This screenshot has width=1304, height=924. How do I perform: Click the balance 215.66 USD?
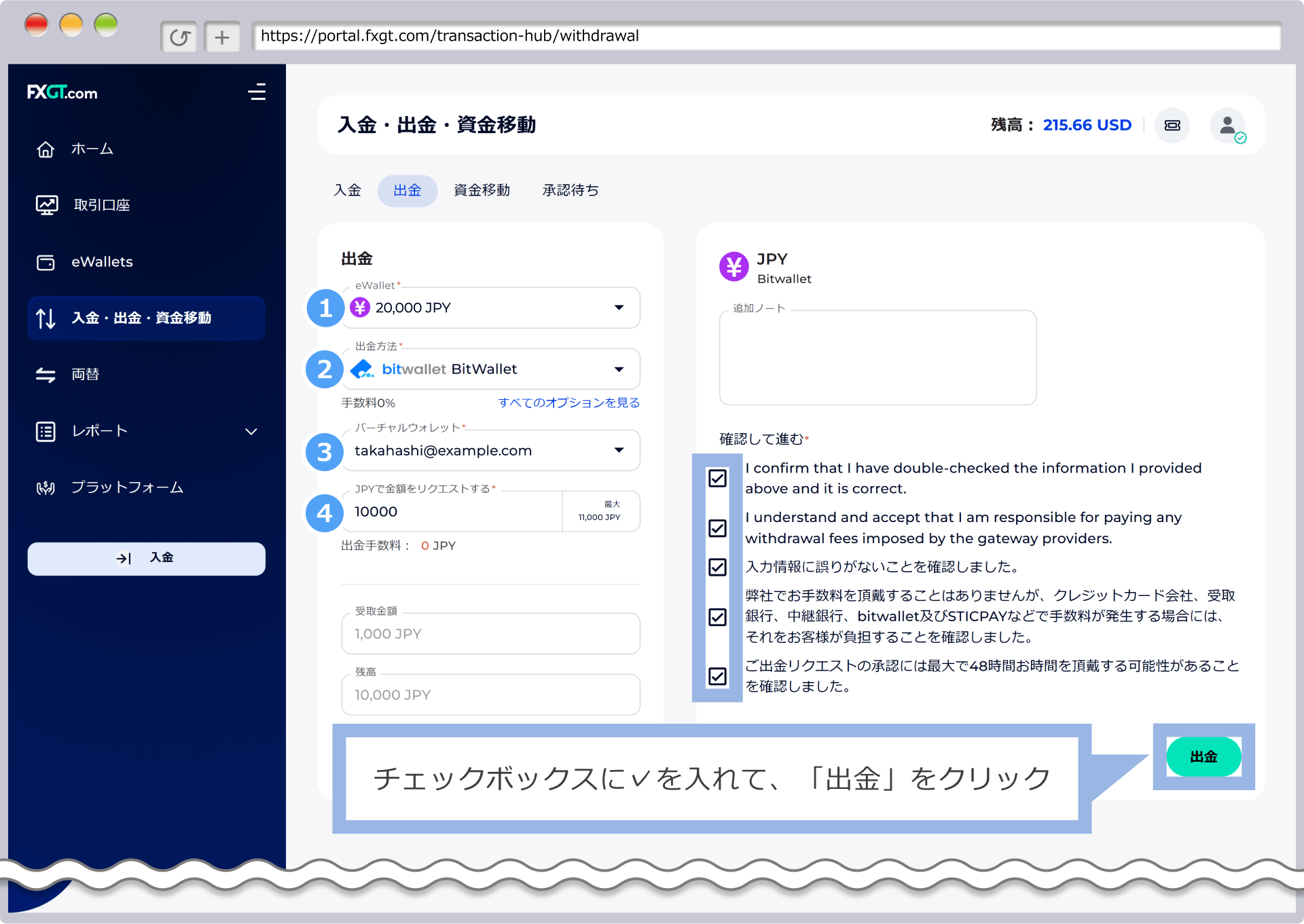pos(1087,126)
